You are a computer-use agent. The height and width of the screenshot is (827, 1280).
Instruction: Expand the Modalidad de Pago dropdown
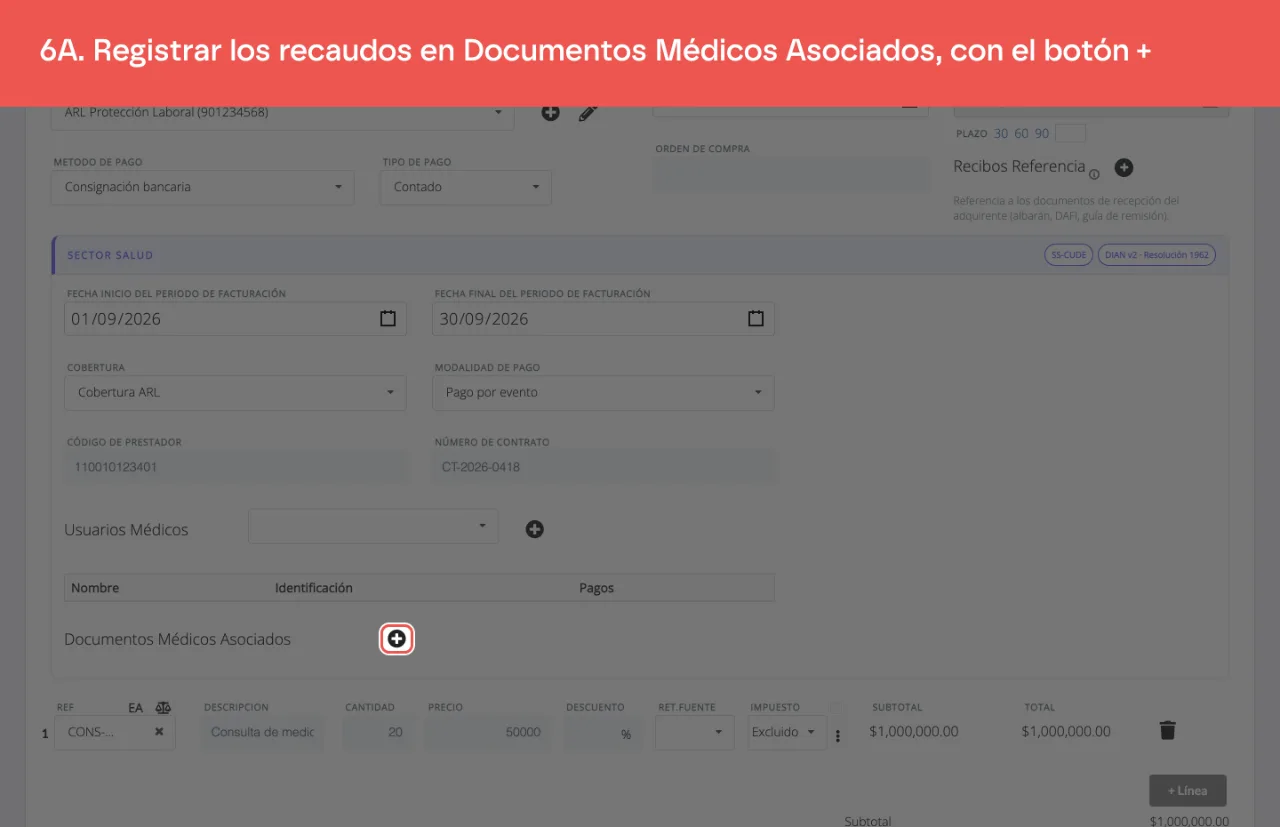603,393
